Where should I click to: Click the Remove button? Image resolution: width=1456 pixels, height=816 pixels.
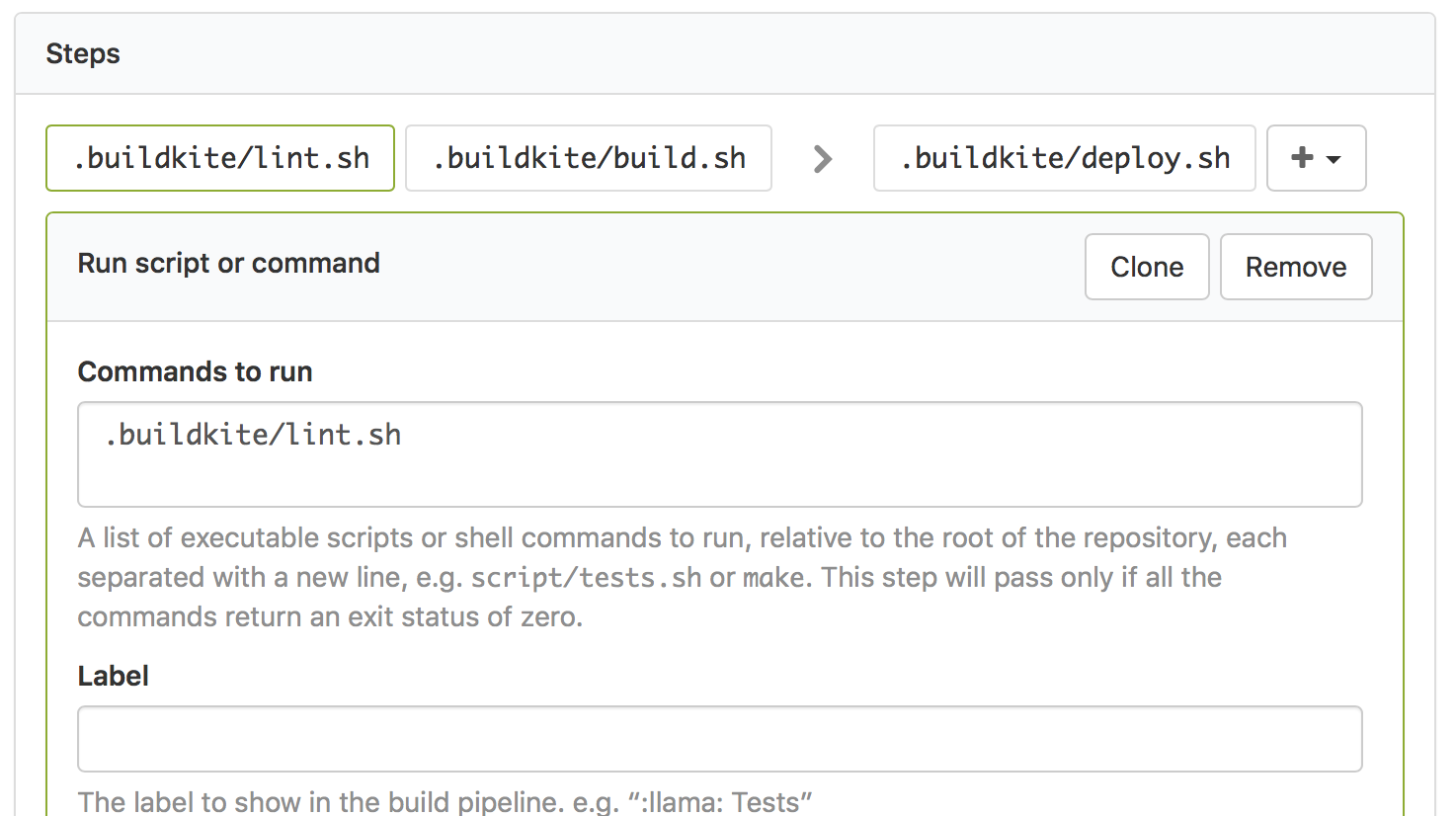1295,266
